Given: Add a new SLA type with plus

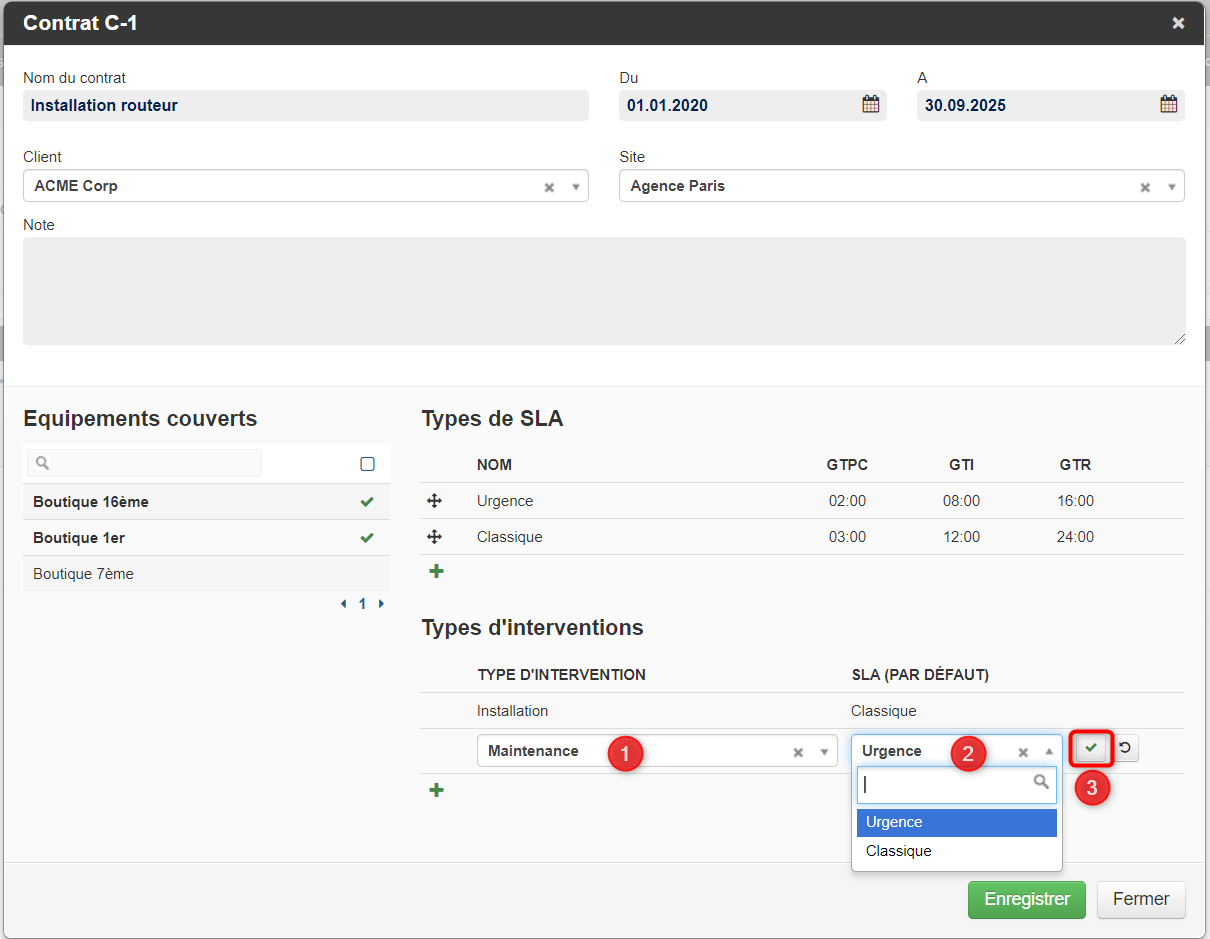Looking at the screenshot, I should point(436,572).
